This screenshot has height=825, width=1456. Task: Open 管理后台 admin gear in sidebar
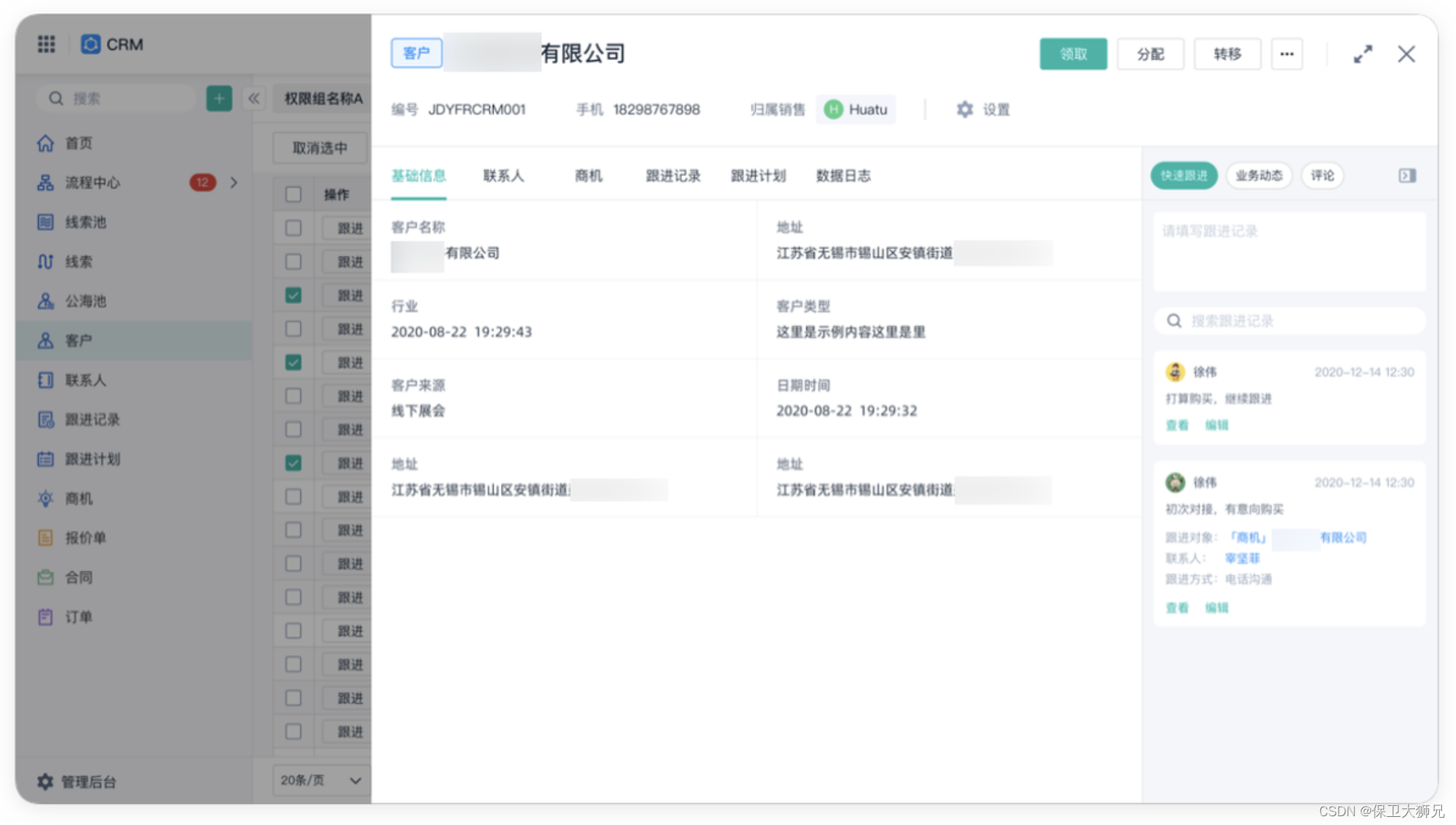click(x=45, y=782)
